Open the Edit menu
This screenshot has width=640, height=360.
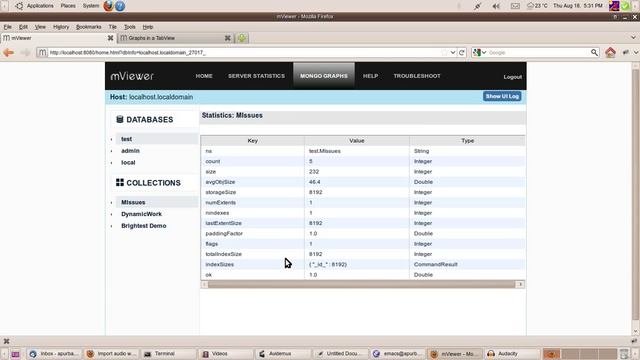coord(23,27)
